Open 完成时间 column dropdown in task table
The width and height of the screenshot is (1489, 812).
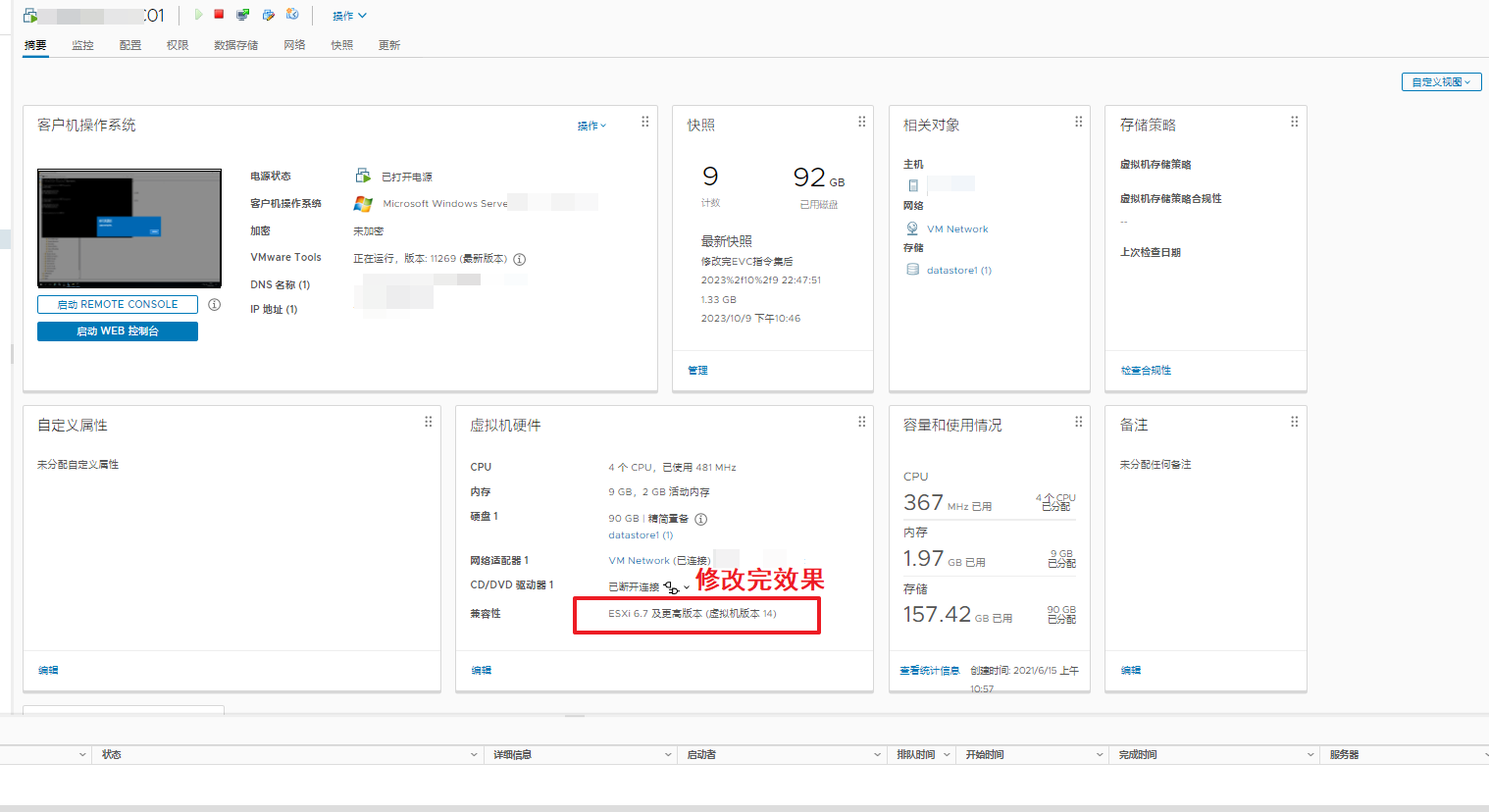pyautogui.click(x=1310, y=755)
